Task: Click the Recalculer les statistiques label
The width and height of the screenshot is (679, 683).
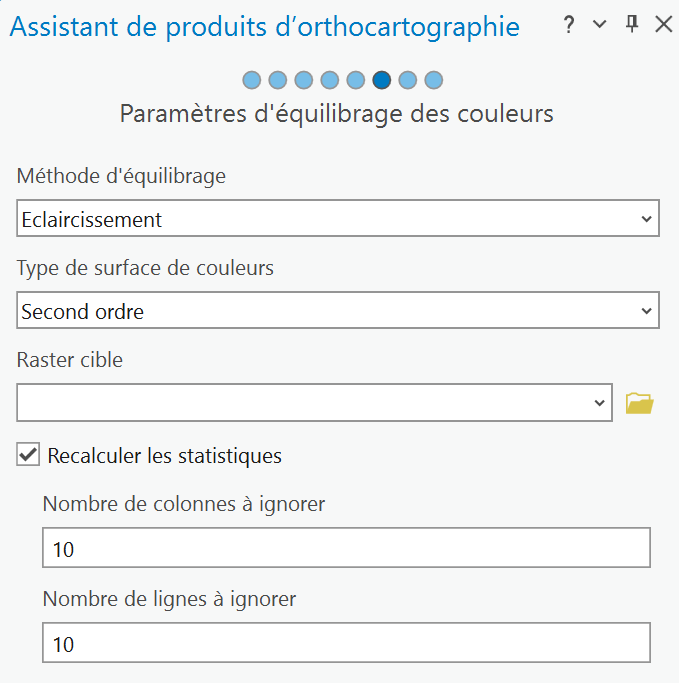Action: 165,456
